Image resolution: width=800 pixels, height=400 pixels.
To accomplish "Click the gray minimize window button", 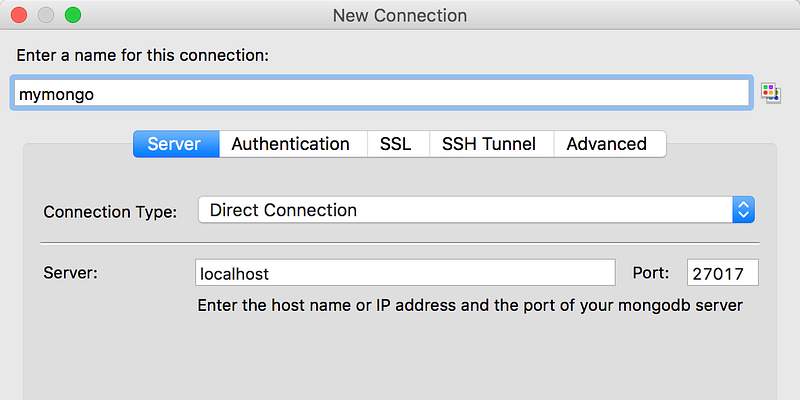I will (46, 15).
